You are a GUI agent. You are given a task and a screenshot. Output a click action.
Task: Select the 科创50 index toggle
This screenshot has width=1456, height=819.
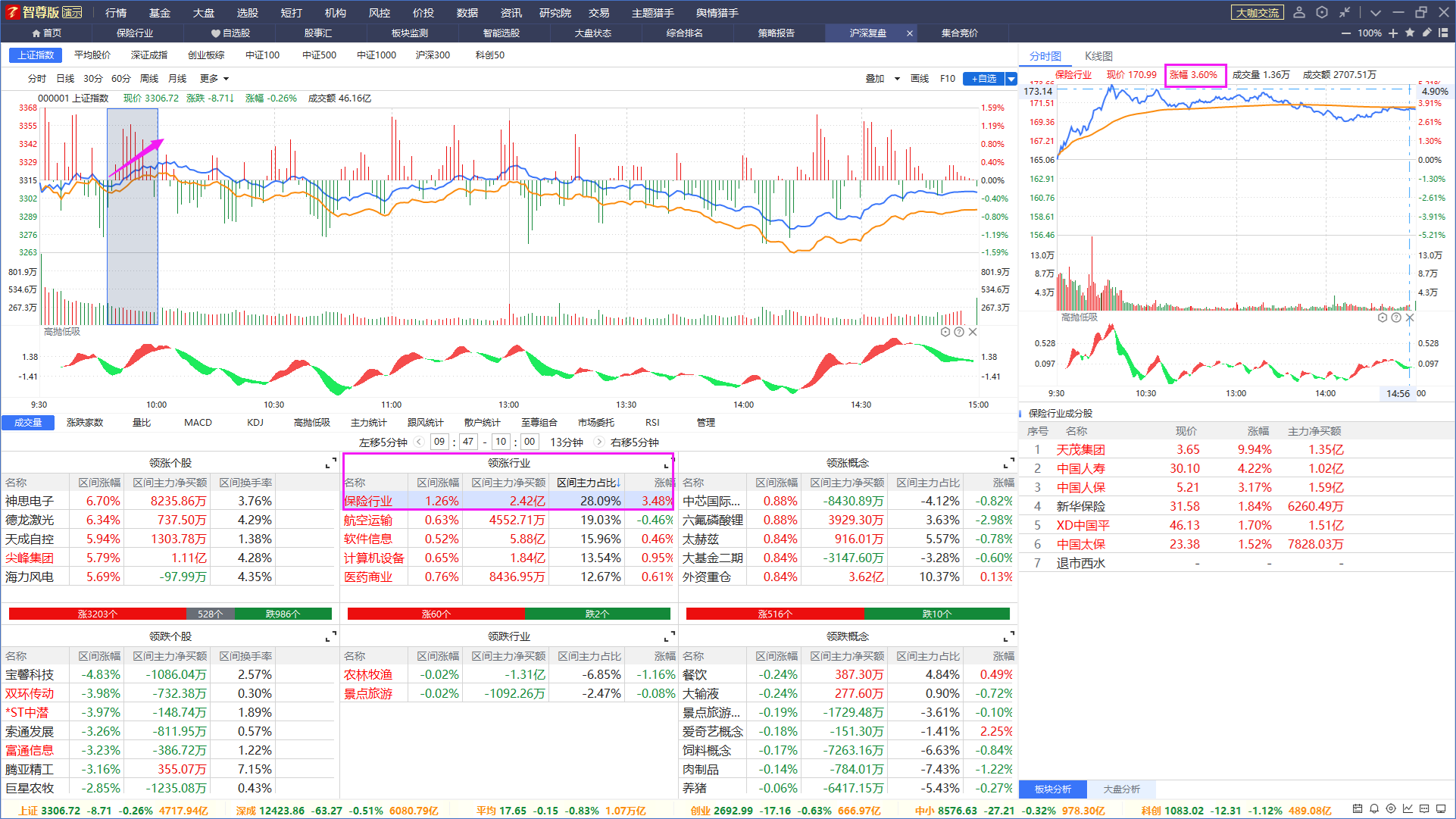[490, 55]
